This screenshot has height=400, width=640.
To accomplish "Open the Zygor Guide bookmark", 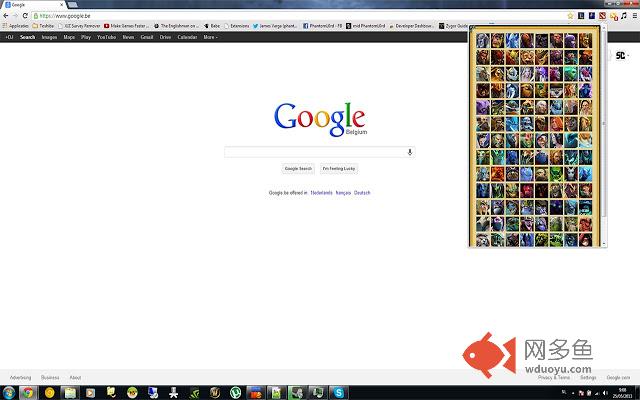I will click(x=453, y=26).
